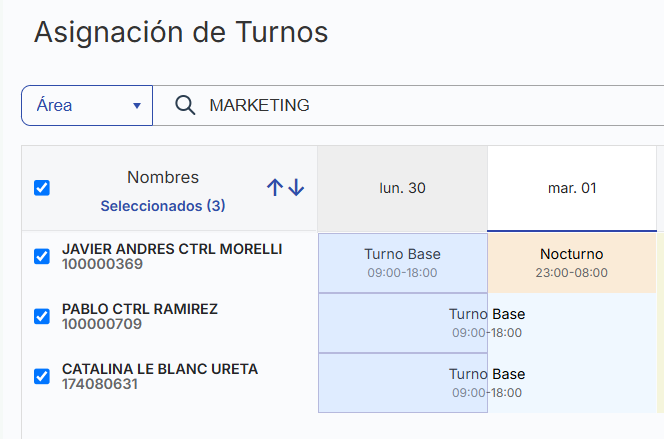
Task: Deselect the Pablo Ctrl Ramirez checkbox
Action: [42, 317]
